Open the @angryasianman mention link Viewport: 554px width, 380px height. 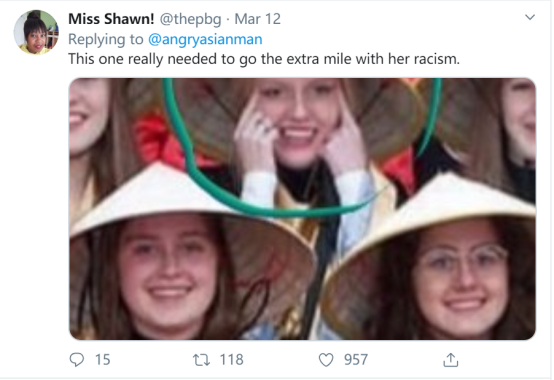tap(205, 39)
